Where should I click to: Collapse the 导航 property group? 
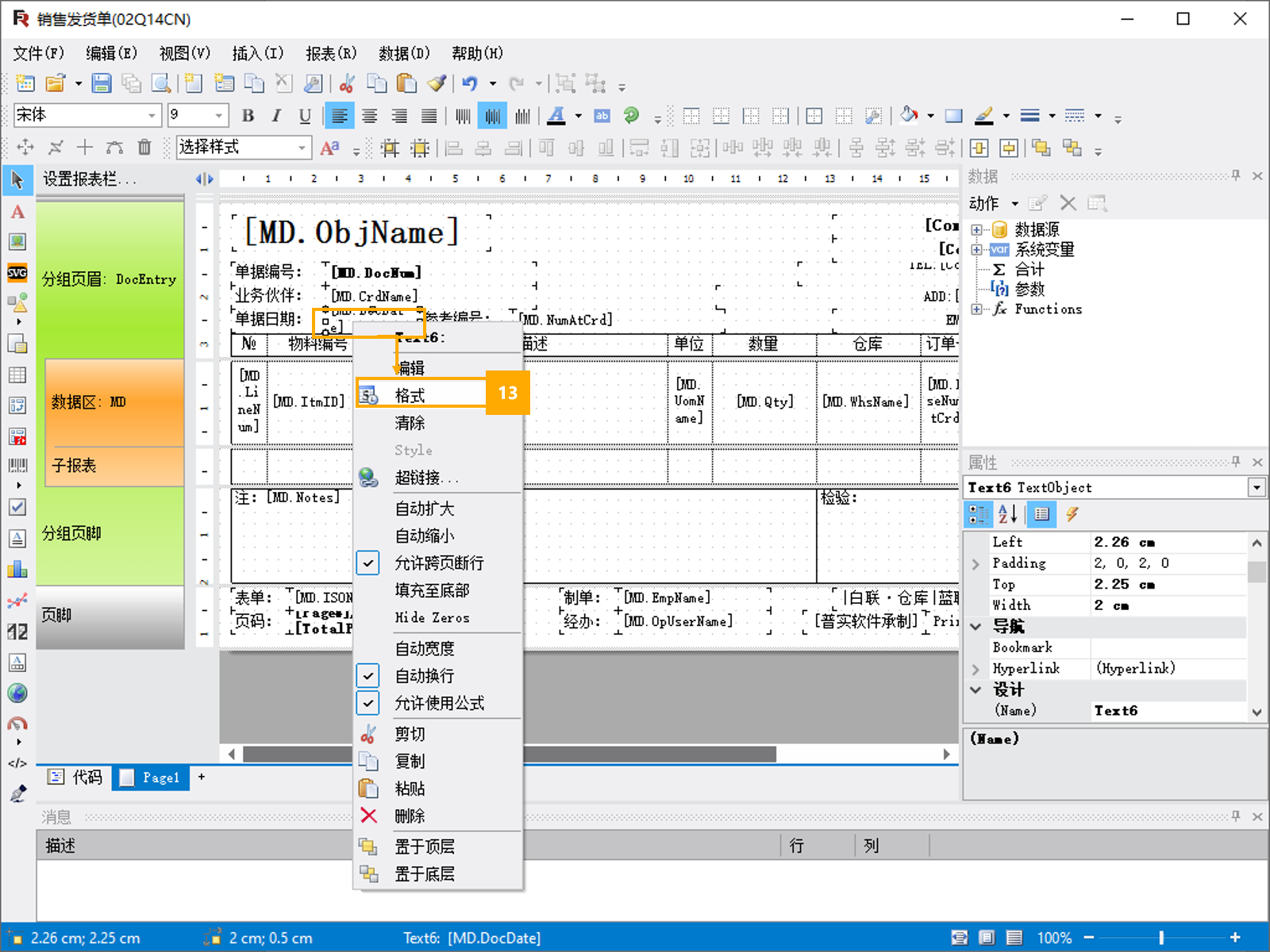(976, 627)
